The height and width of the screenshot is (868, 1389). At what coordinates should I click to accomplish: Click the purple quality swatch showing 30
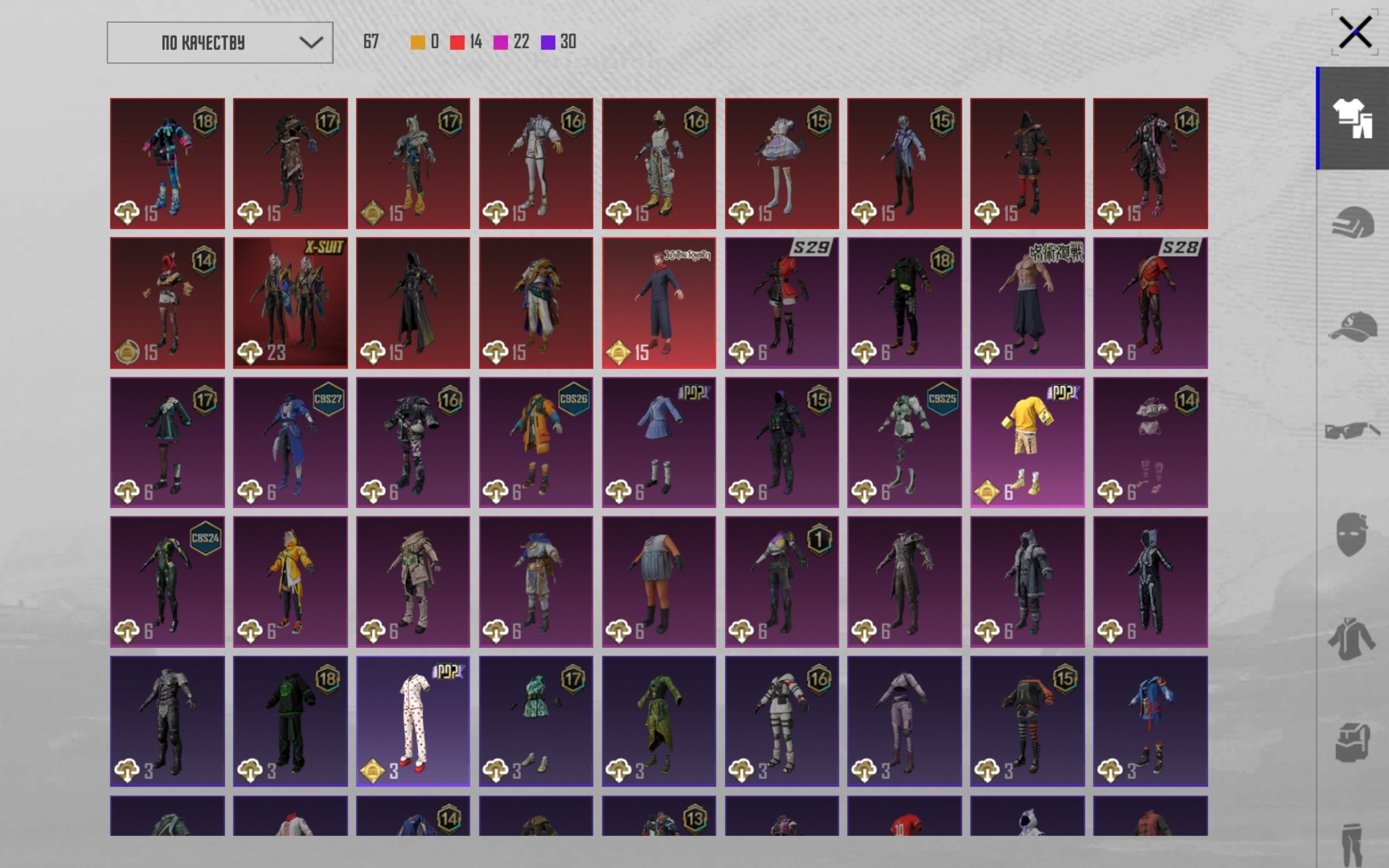click(x=548, y=42)
